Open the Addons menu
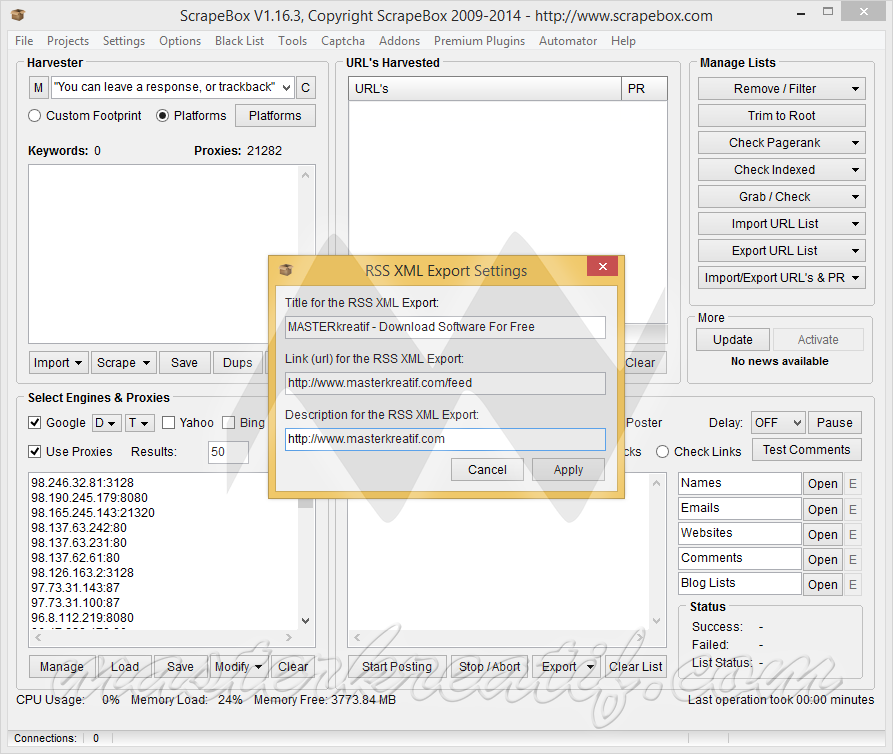The height and width of the screenshot is (754, 893). pyautogui.click(x=399, y=41)
